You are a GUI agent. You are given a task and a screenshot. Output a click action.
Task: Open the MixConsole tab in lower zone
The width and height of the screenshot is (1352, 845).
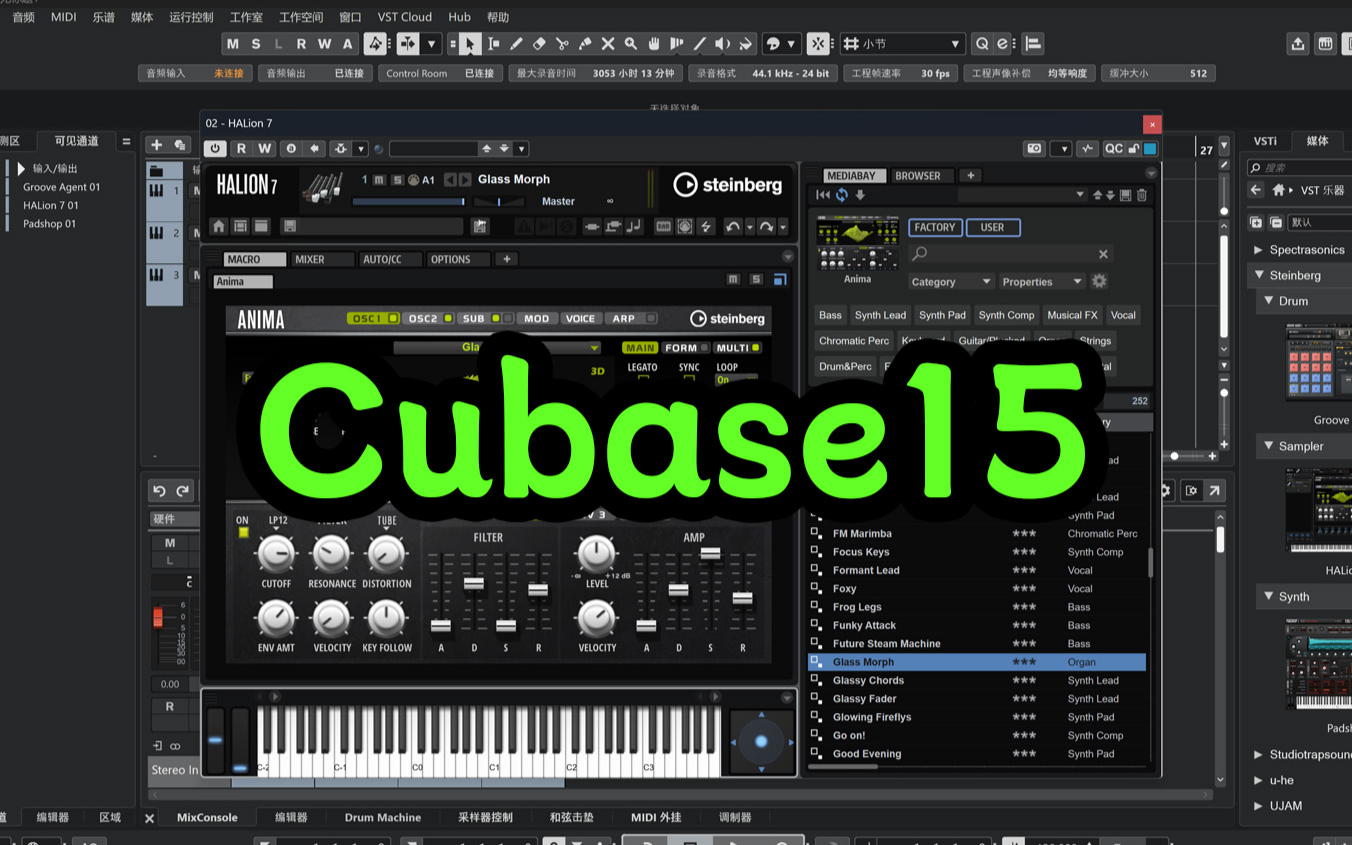[x=207, y=817]
